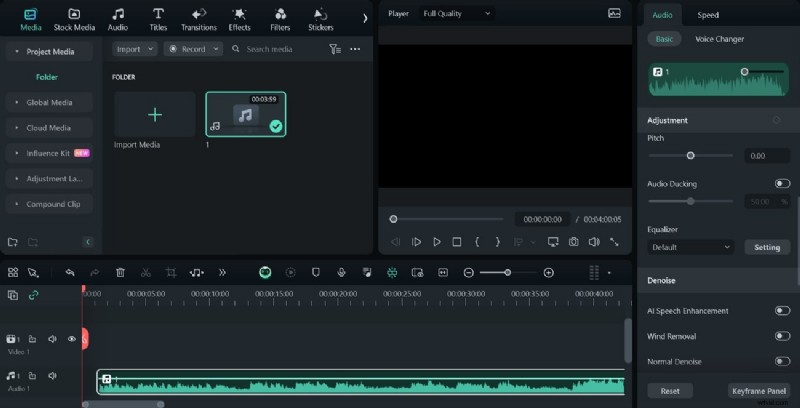Open the Transitions tab
800x408 pixels.
pyautogui.click(x=199, y=19)
